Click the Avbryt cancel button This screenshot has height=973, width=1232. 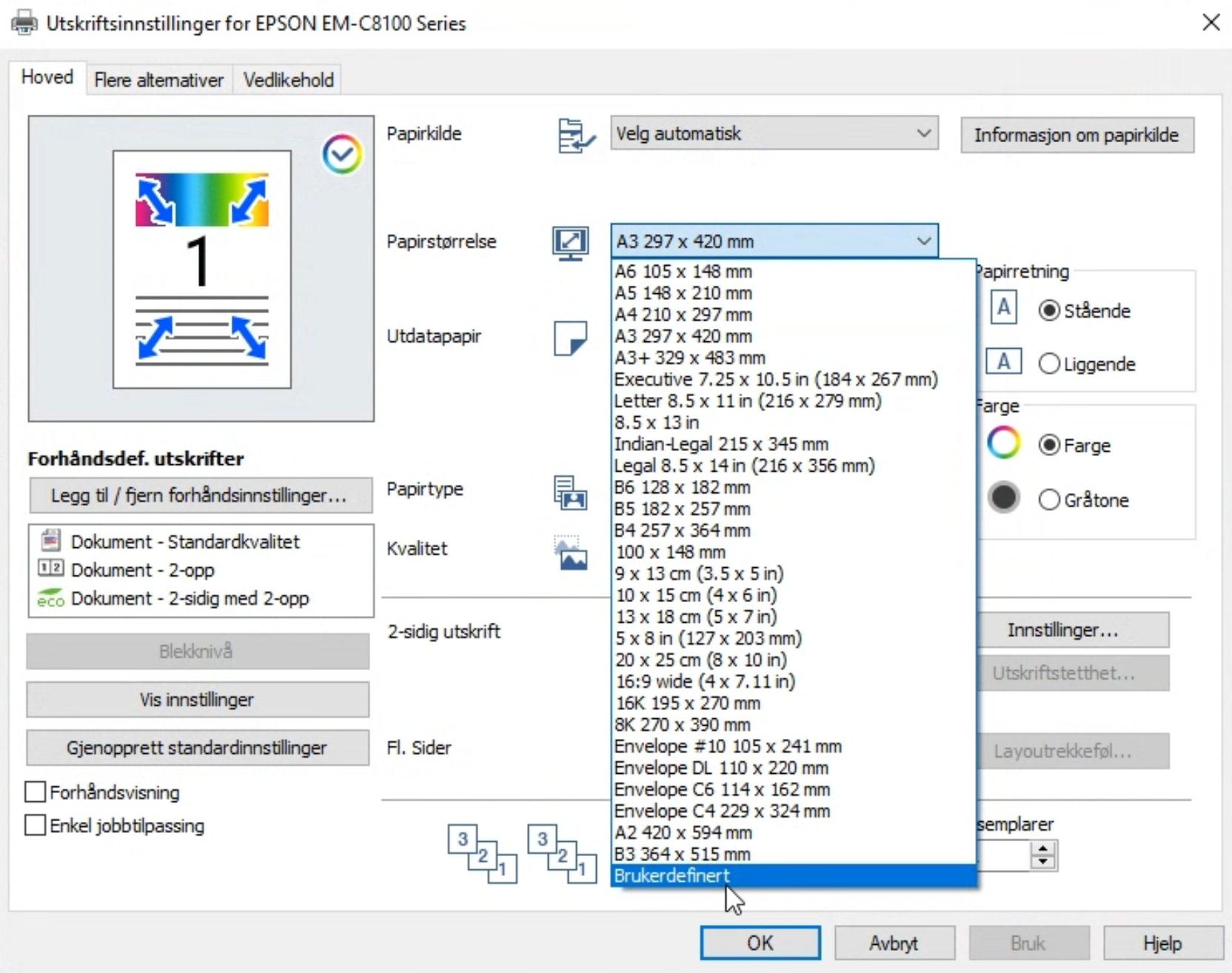coord(894,943)
